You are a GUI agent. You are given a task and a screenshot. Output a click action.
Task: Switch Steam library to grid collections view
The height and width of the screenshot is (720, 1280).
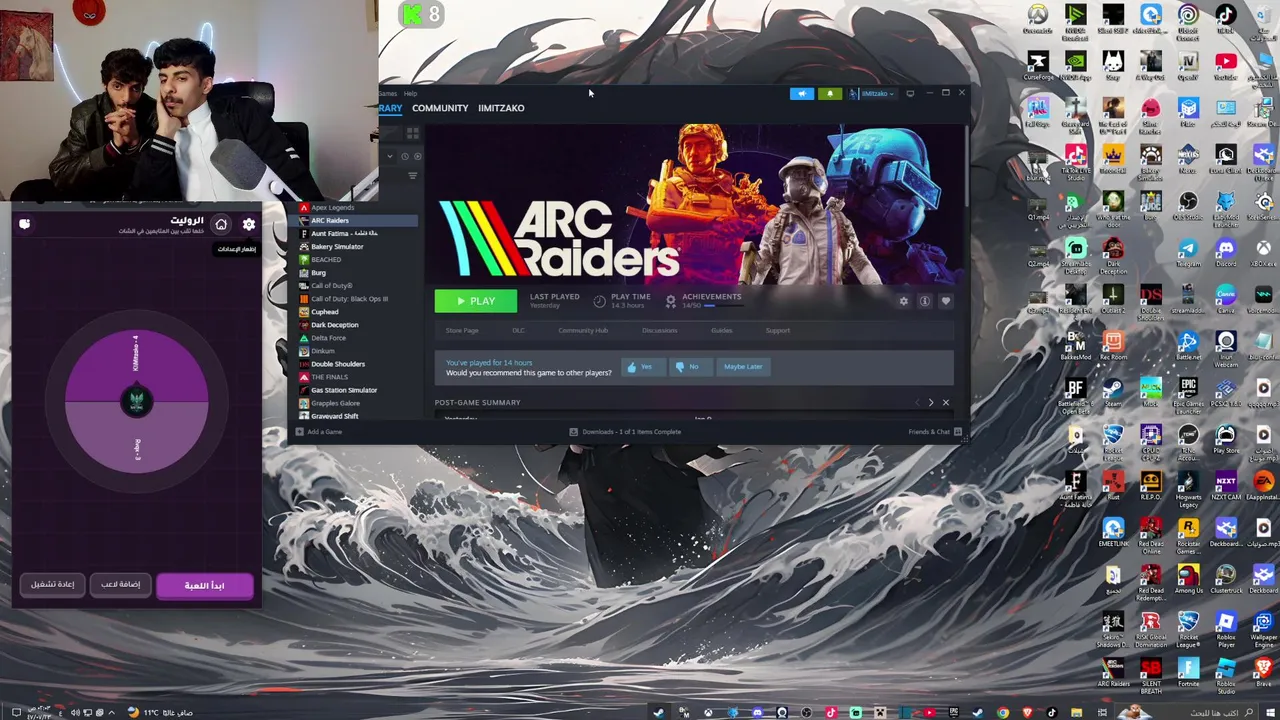413,132
